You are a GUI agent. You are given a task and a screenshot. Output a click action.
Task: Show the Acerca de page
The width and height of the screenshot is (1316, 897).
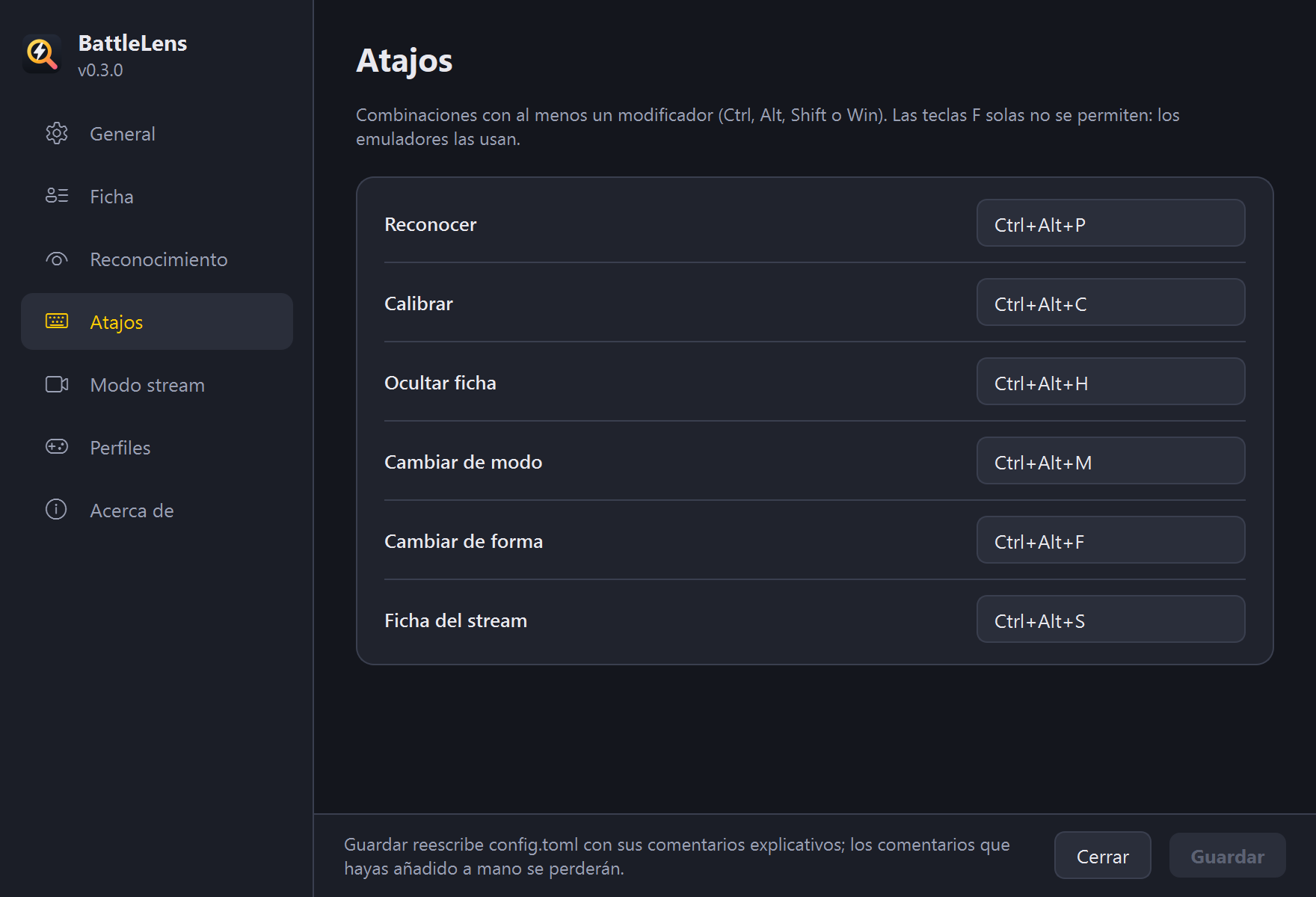(157, 511)
